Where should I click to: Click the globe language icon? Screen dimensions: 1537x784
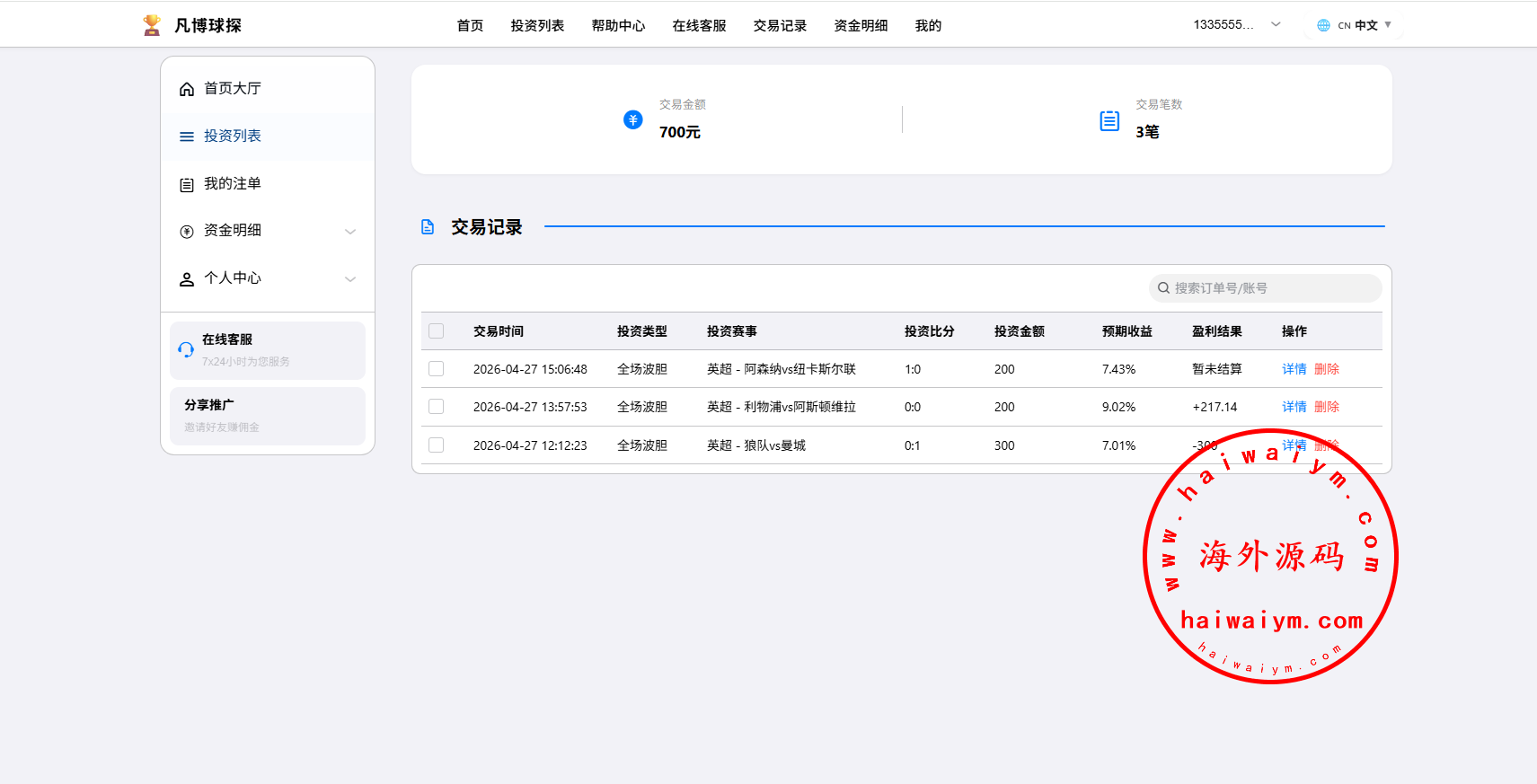(x=1323, y=25)
